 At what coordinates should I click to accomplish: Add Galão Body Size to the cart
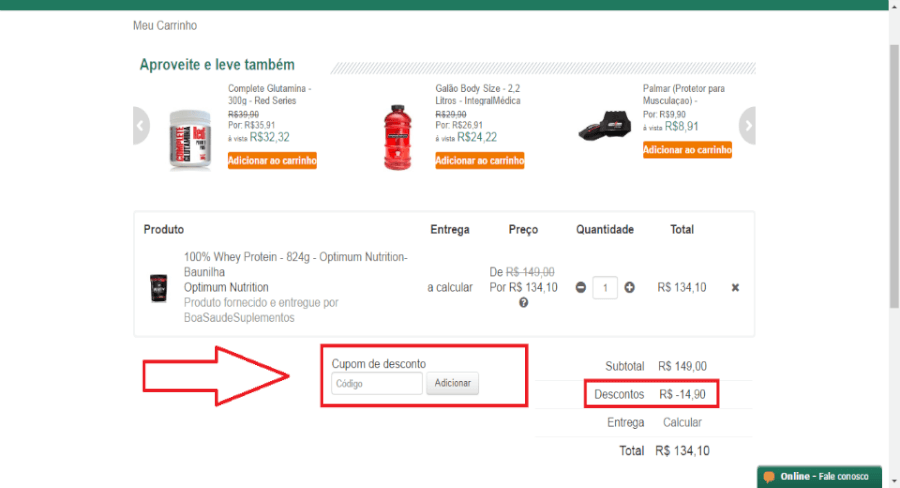(x=480, y=161)
